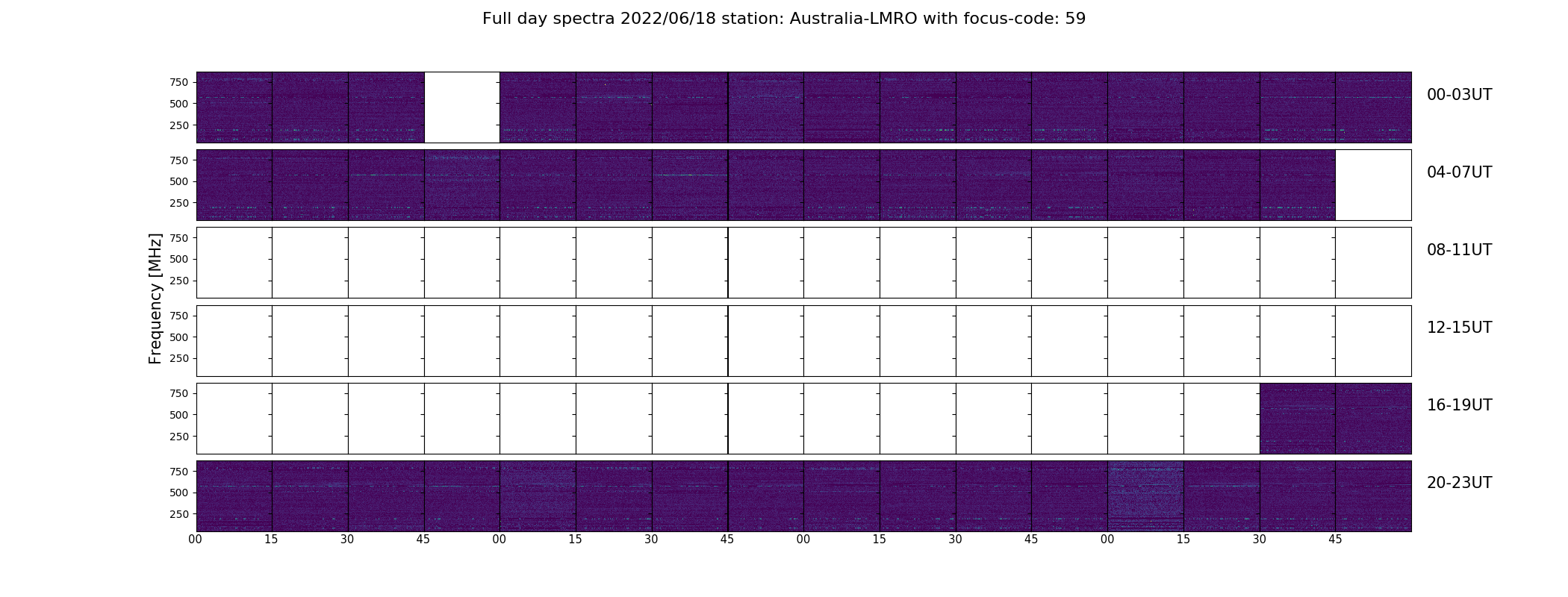The height and width of the screenshot is (597, 1568).
Task: Click the 500 tick of the 16-19UT row
Action: click(x=178, y=415)
